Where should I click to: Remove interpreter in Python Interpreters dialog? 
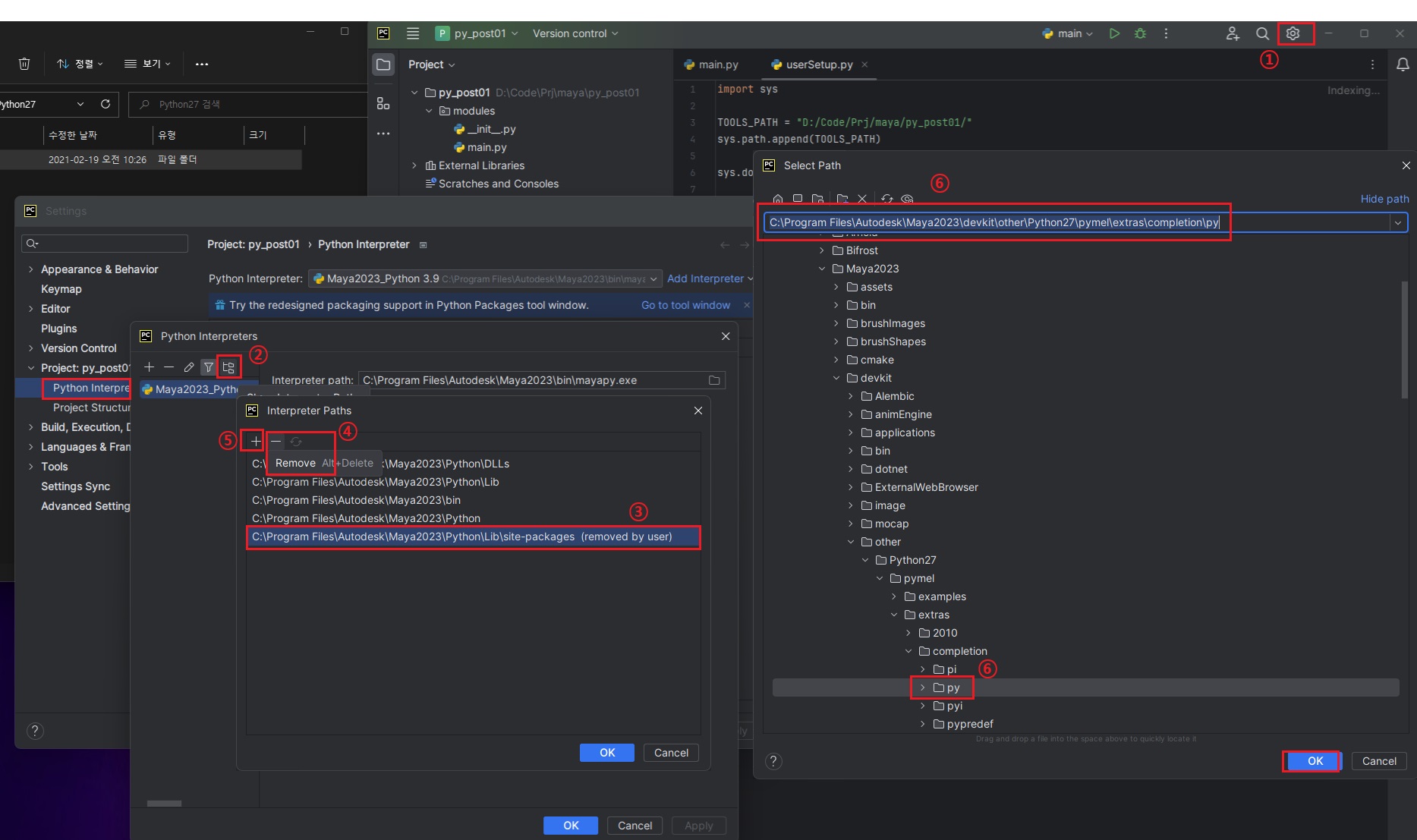pos(168,367)
